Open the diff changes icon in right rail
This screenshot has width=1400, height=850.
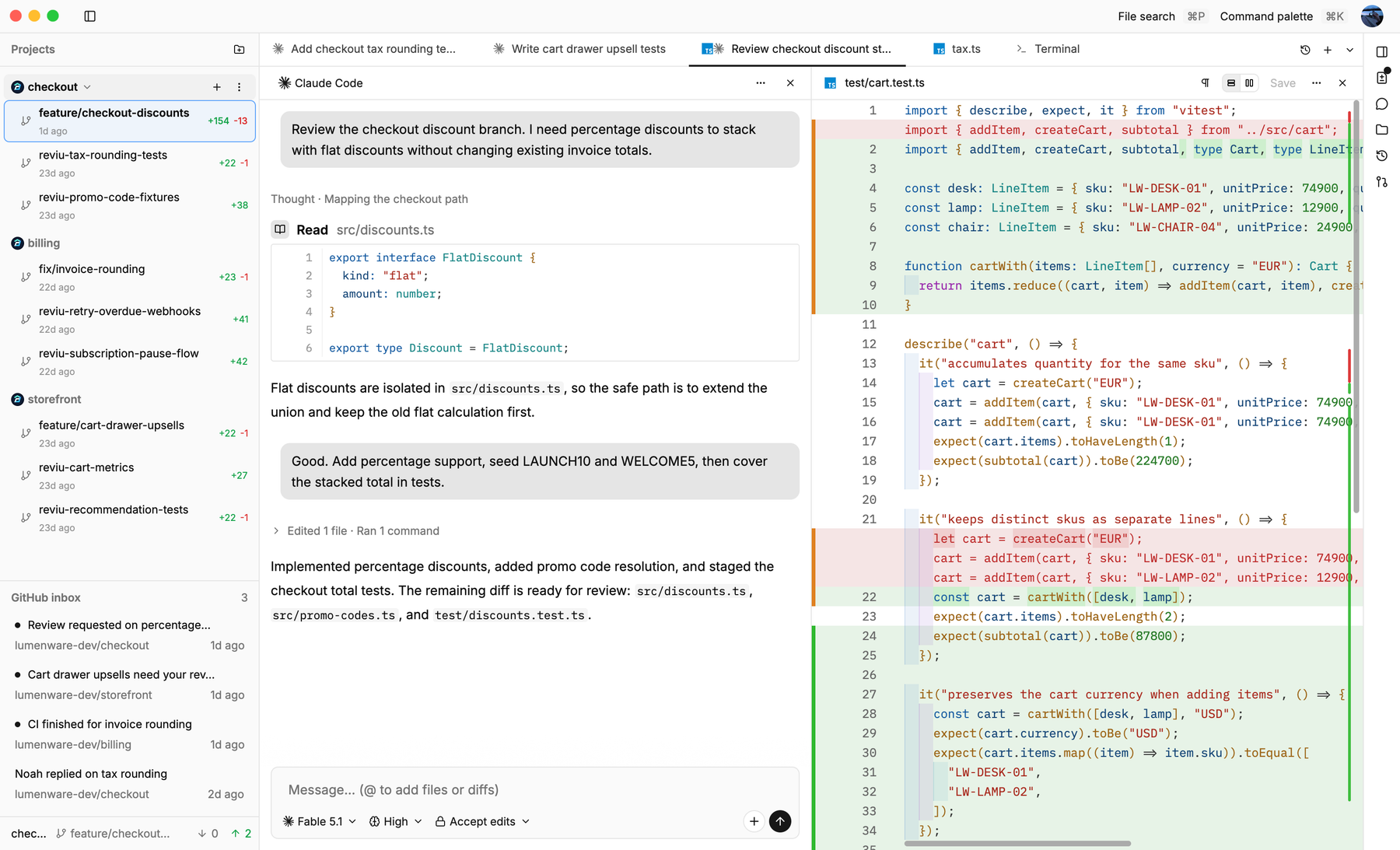1382,78
